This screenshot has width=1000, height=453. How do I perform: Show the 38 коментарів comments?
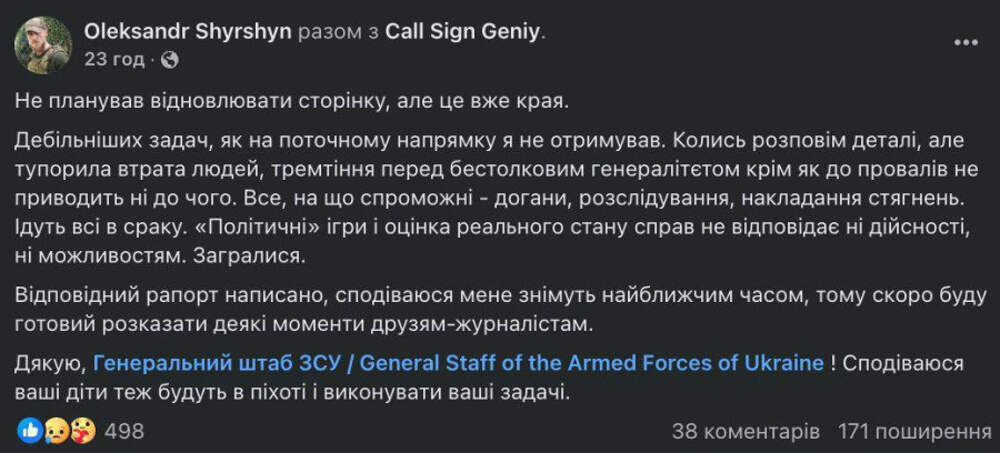[x=746, y=432]
